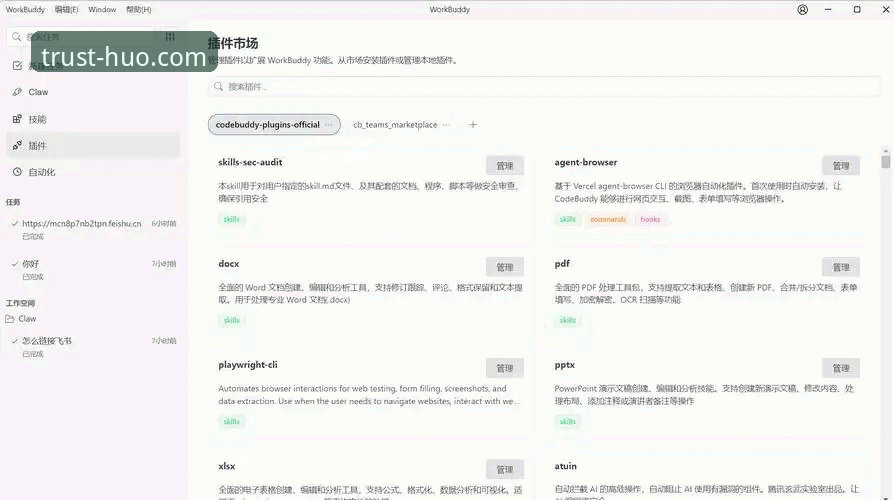Screen dimensions: 894x500
Task: Open the 怎么链接飞书 task entry
Action: click(93, 347)
